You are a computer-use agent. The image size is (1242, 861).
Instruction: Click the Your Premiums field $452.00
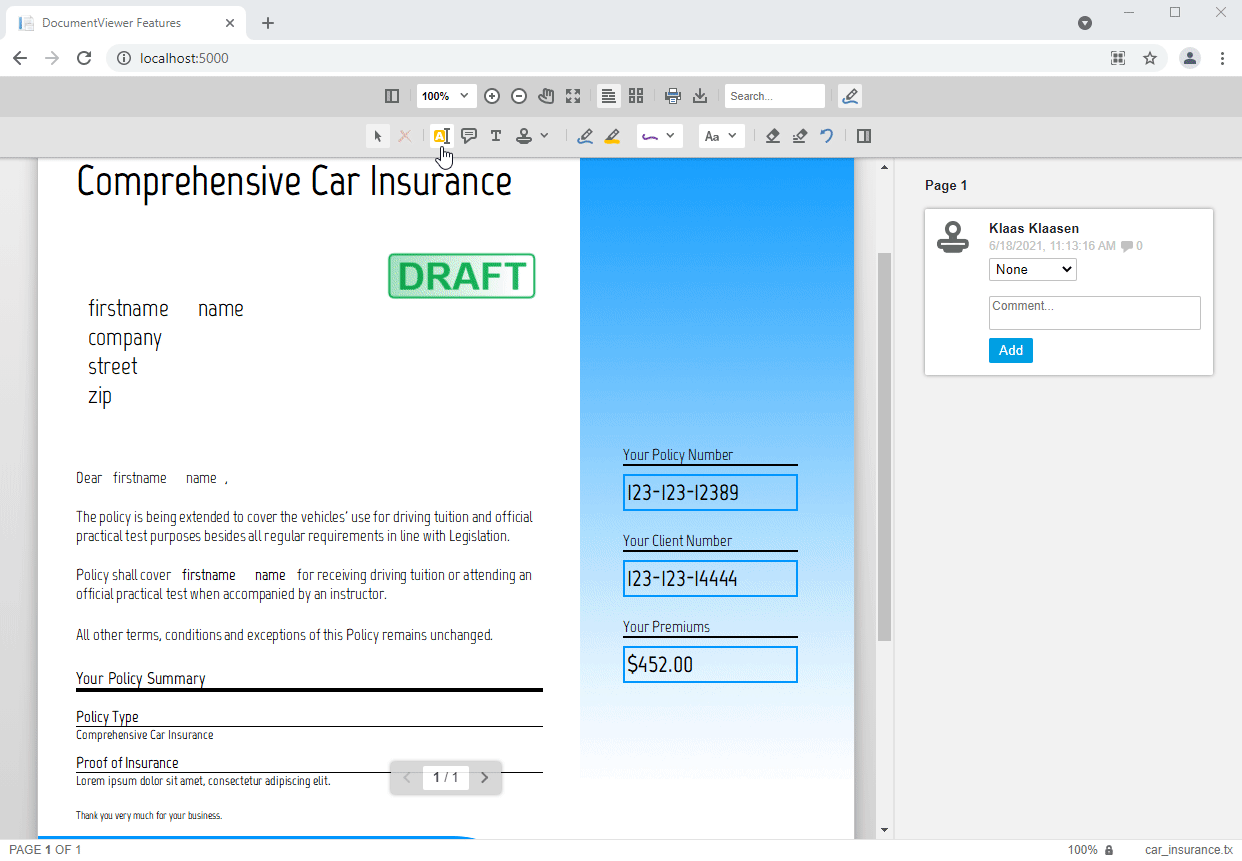tap(710, 665)
